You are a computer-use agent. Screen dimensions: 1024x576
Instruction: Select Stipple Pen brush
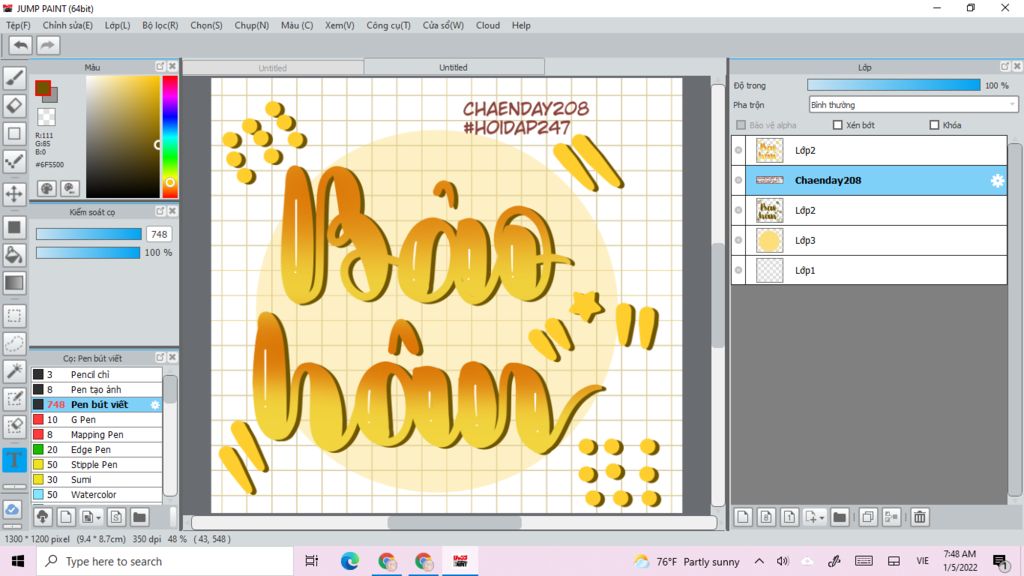coord(97,465)
